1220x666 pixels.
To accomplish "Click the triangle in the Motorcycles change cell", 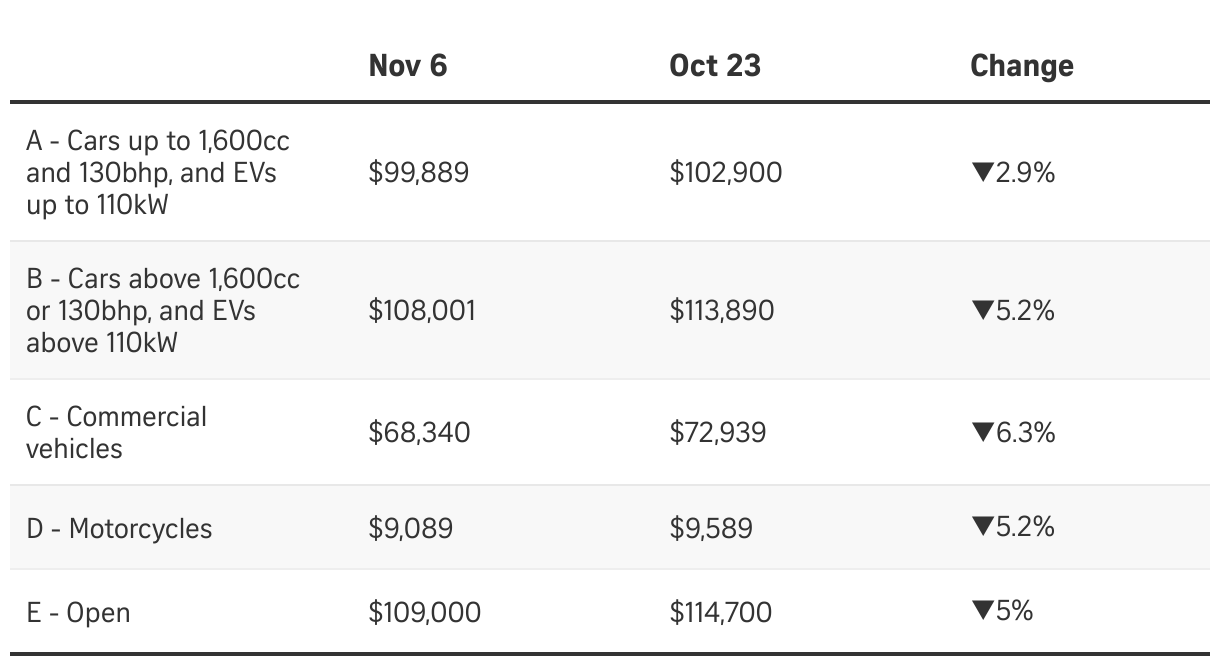I will pos(981,527).
